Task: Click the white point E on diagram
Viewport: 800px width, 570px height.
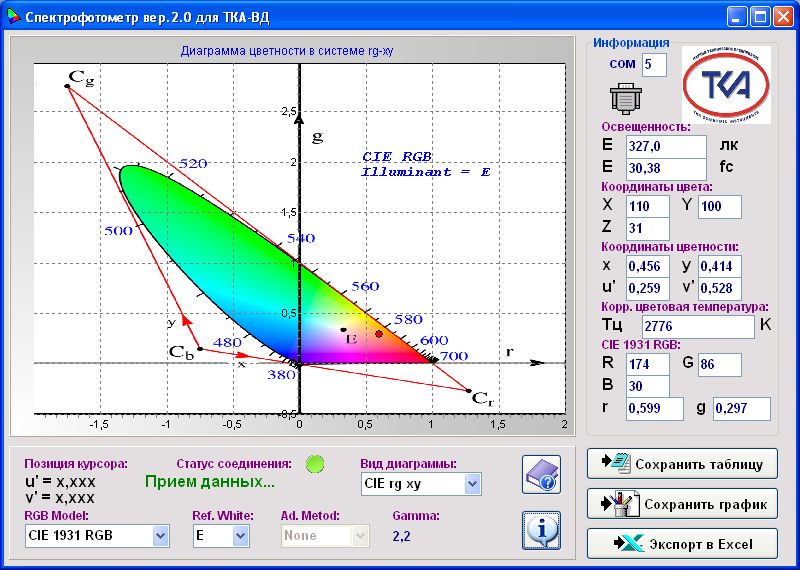Action: pyautogui.click(x=343, y=330)
